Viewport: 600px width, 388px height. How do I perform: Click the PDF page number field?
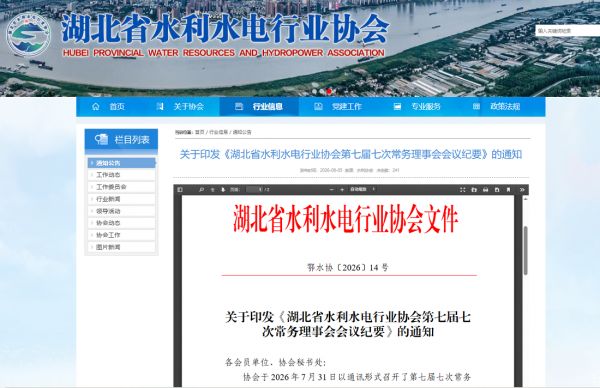tap(255, 190)
